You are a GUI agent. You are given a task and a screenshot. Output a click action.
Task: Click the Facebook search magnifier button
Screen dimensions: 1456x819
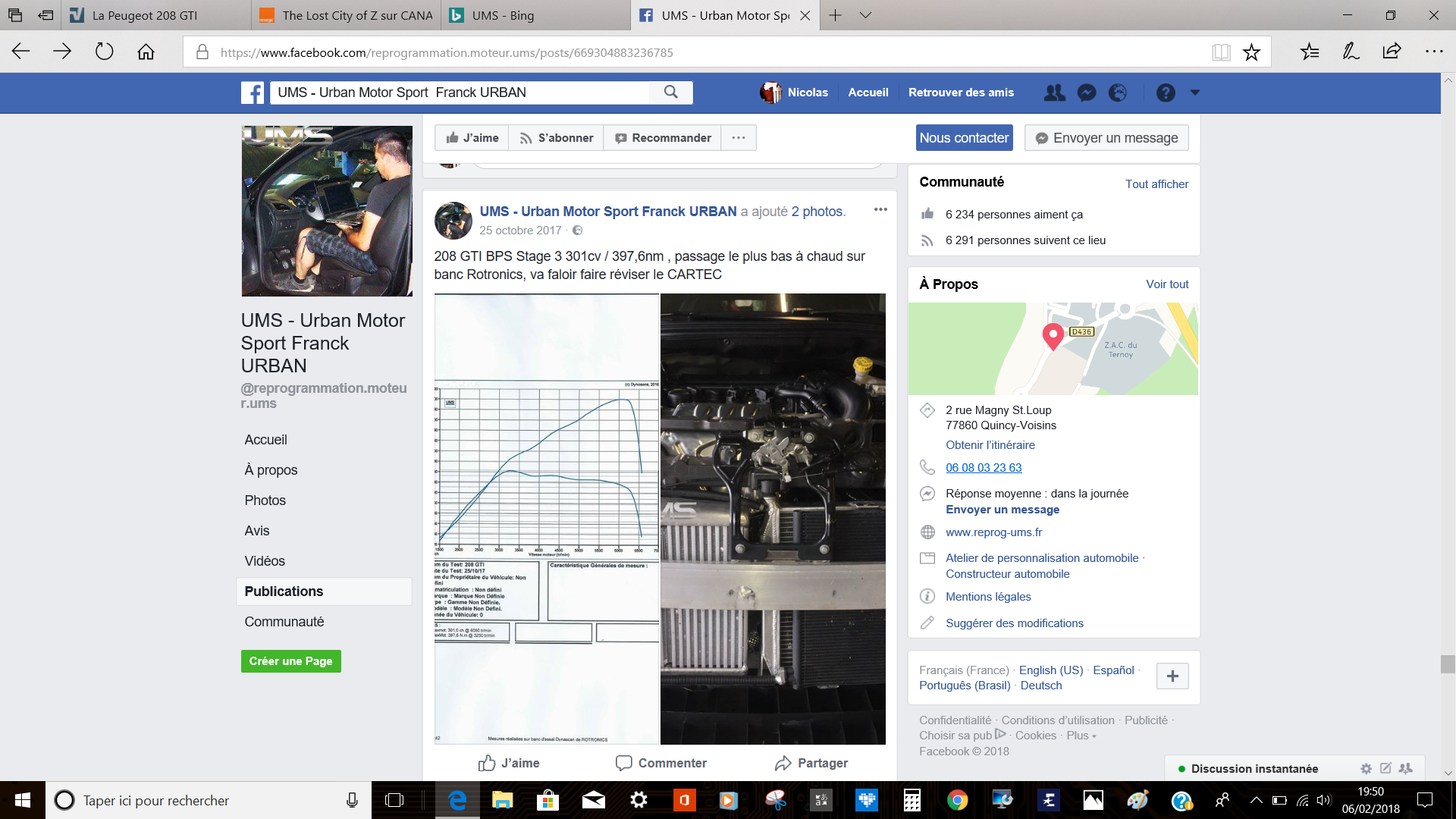(670, 93)
